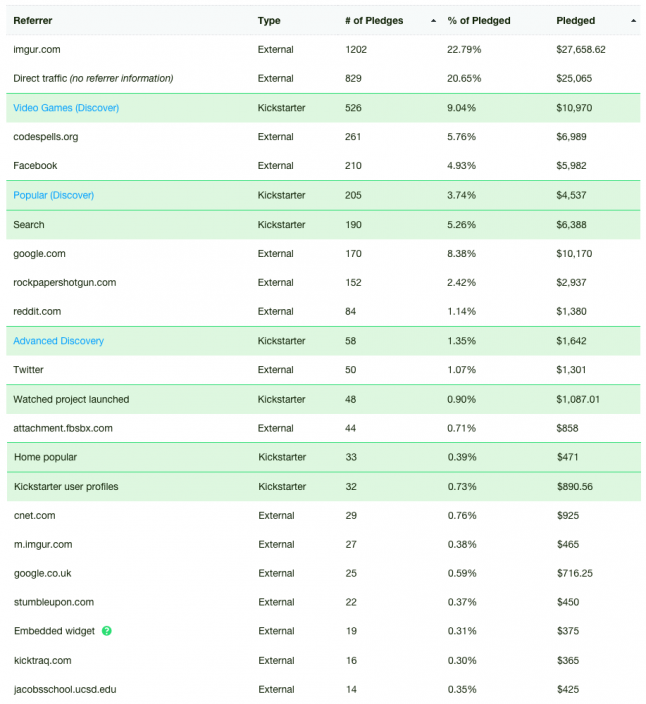Click the $27,658.62 pledged amount
The image size is (646, 704).
click(580, 49)
